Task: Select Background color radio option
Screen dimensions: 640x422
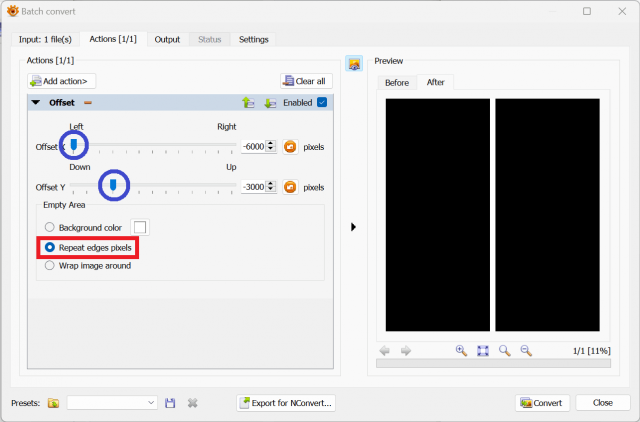Action: pyautogui.click(x=49, y=227)
